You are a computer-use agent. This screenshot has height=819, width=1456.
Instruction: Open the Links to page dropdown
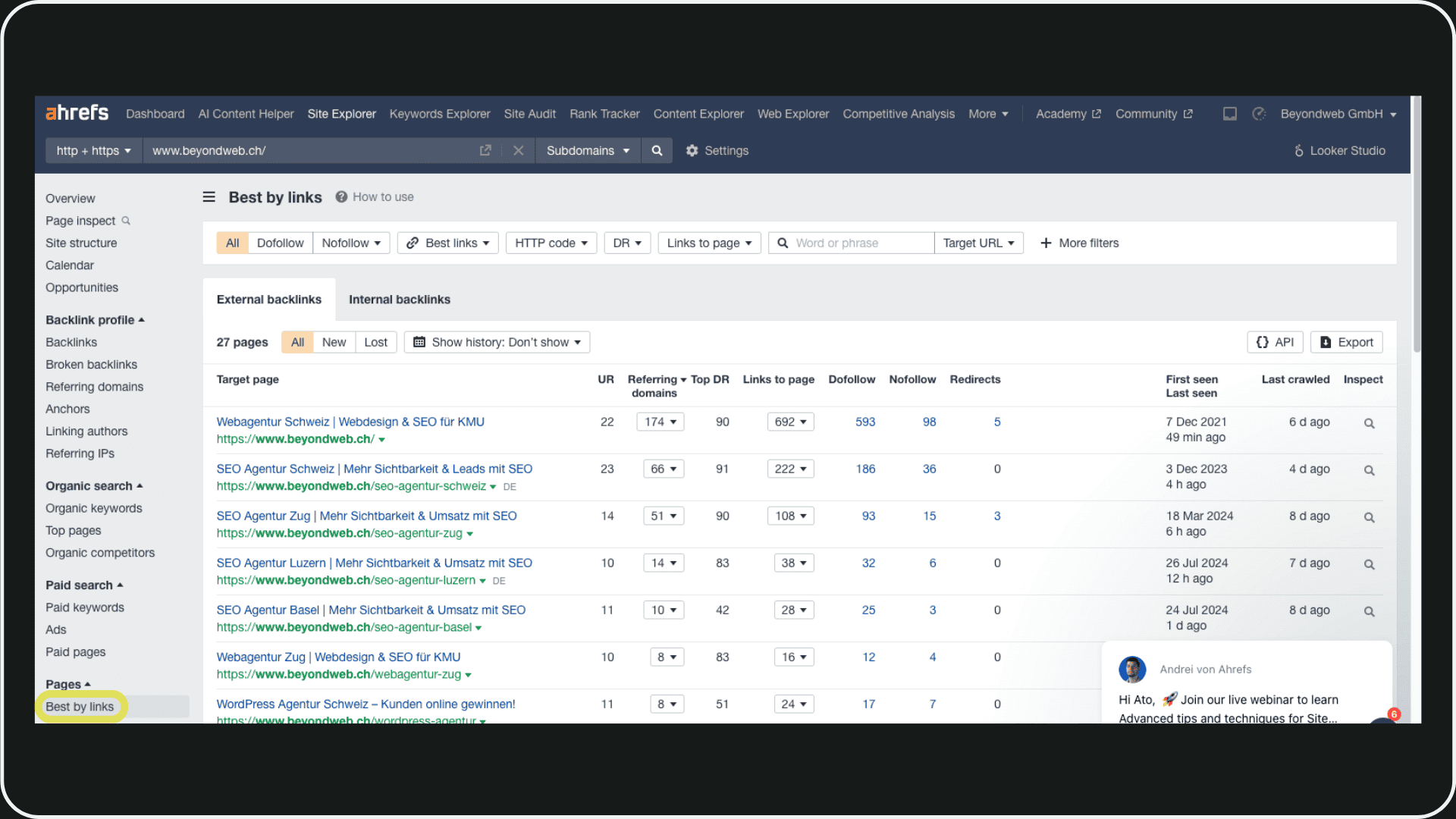[x=709, y=243]
